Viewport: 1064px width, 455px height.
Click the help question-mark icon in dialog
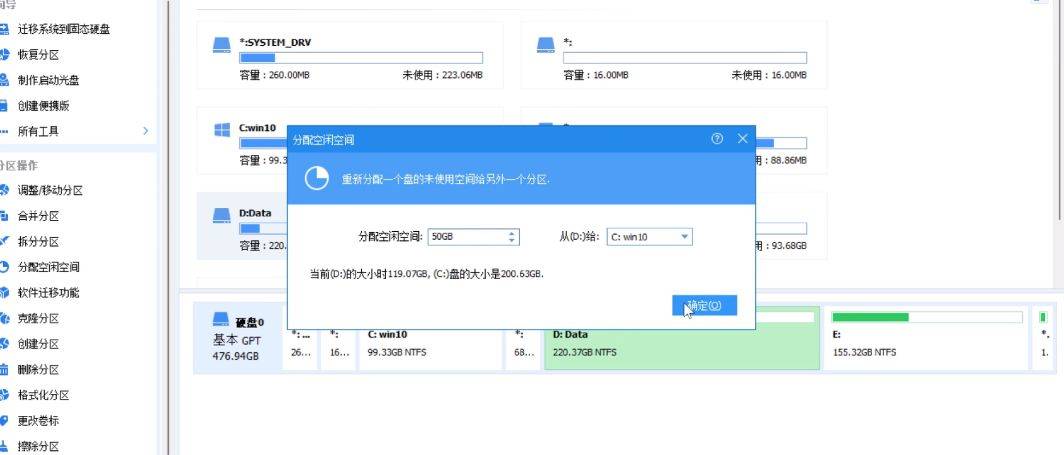[x=717, y=139]
